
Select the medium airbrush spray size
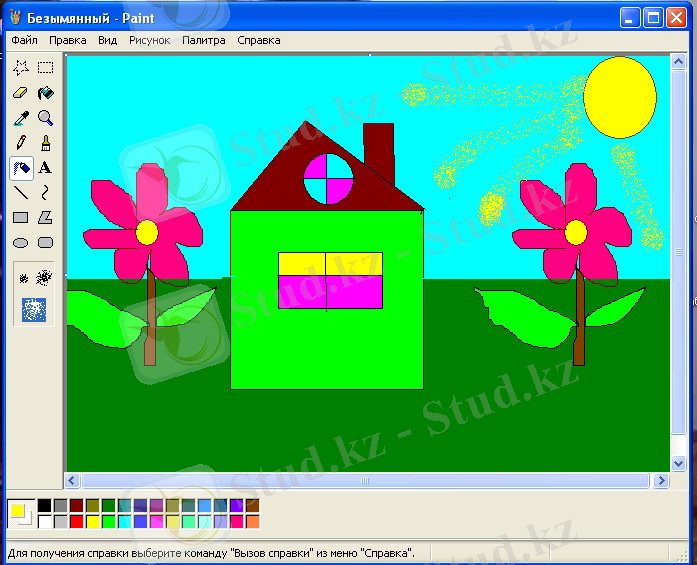click(x=44, y=277)
